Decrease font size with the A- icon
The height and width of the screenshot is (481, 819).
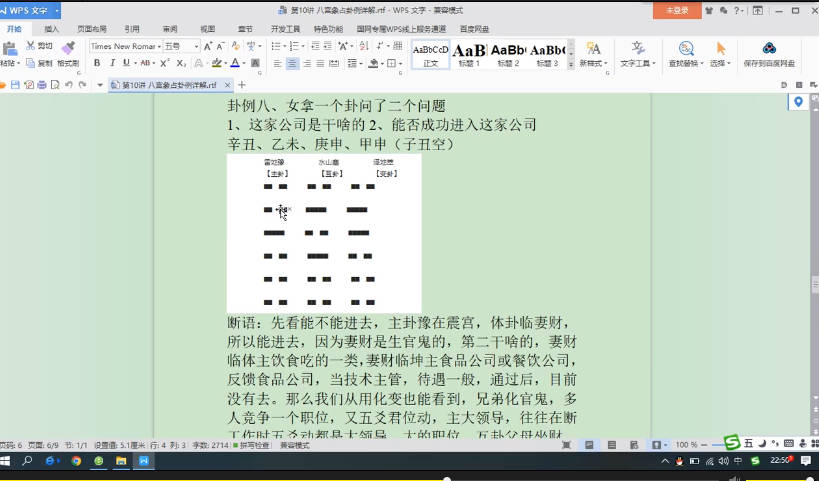[x=221, y=46]
